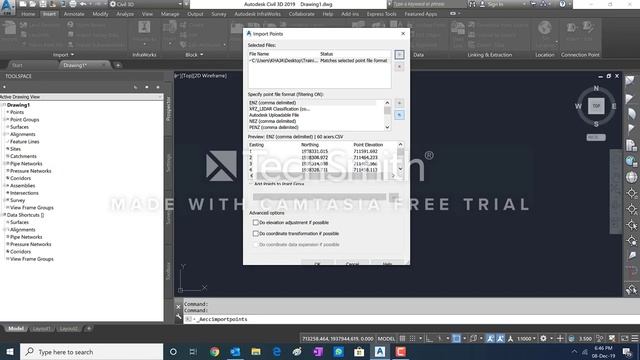Select Feature Lines in Toolspace tree
Screen dimensions: 640x360
tap(24, 142)
